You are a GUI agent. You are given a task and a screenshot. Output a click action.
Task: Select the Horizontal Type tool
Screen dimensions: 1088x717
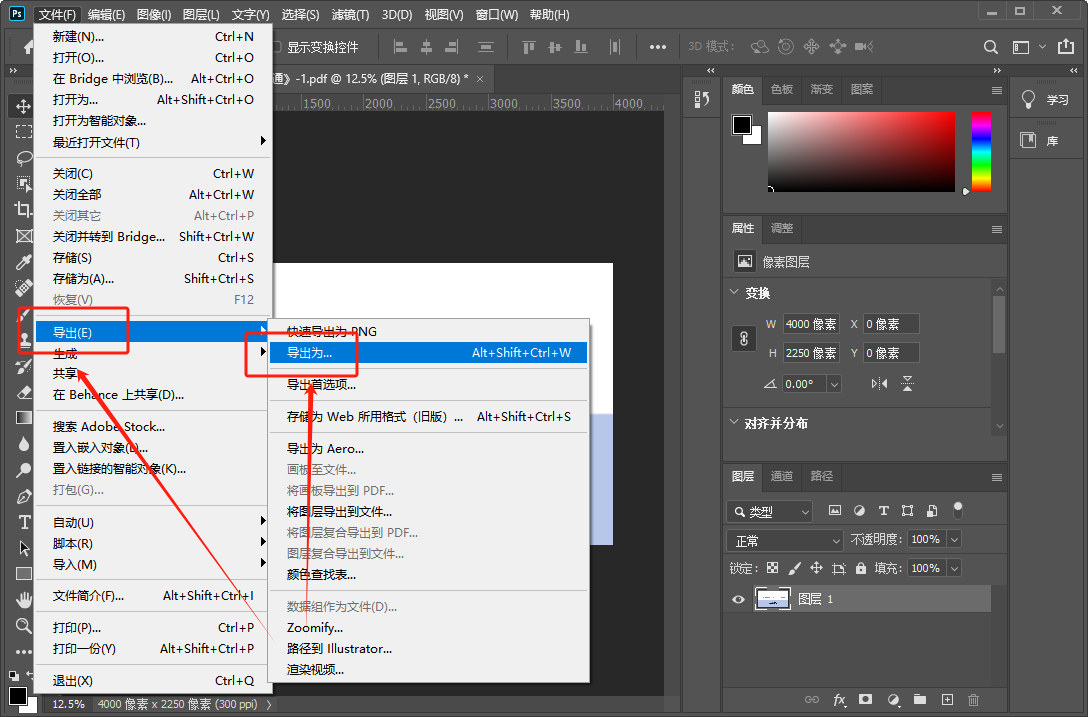[x=24, y=522]
